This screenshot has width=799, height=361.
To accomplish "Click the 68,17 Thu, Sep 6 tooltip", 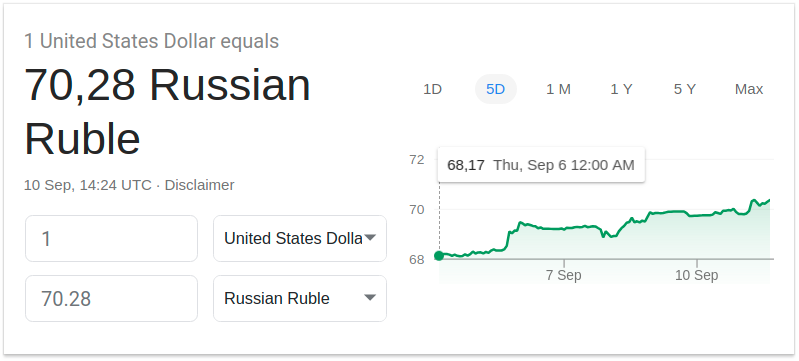I will click(x=541, y=165).
